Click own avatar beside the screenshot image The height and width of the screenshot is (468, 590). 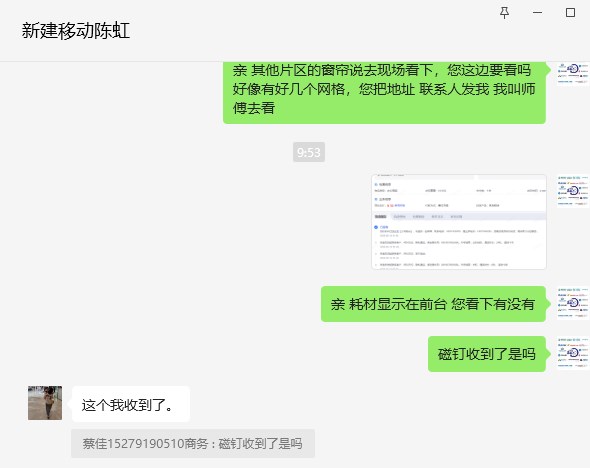pyautogui.click(x=573, y=191)
